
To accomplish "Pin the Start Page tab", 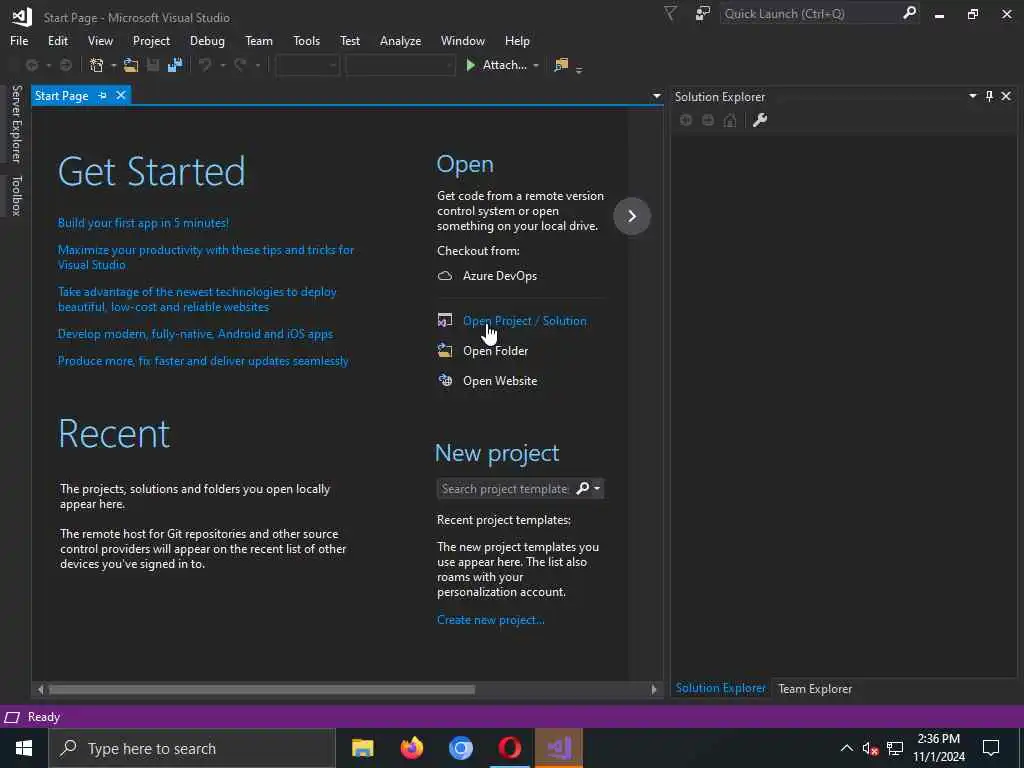I will click(102, 96).
